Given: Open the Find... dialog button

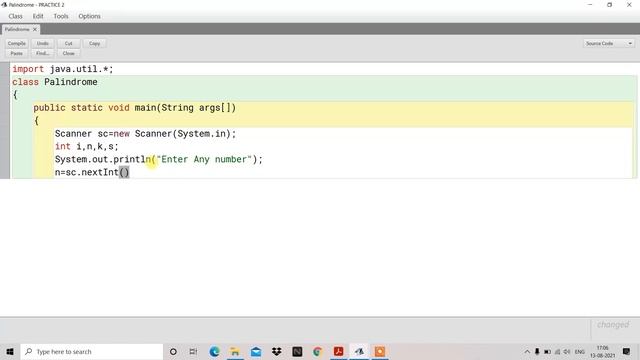Looking at the screenshot, I should [42, 53].
